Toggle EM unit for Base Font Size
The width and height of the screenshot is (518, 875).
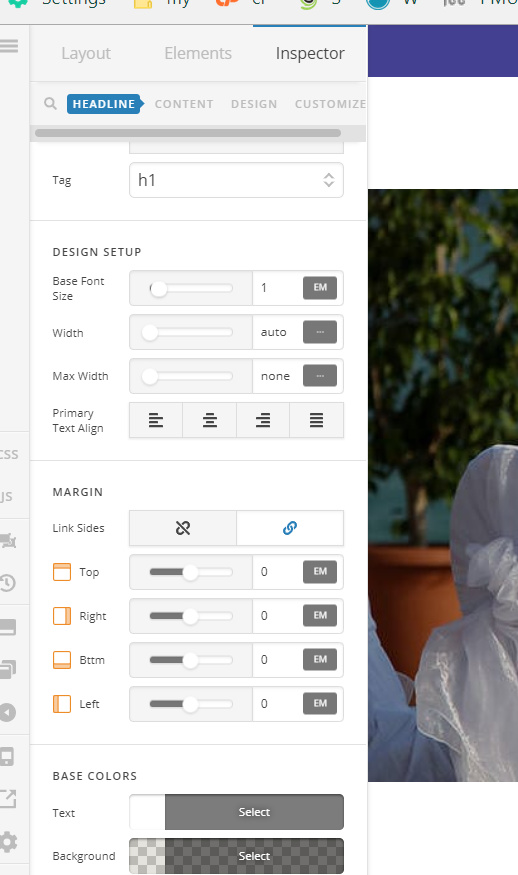[320, 288]
